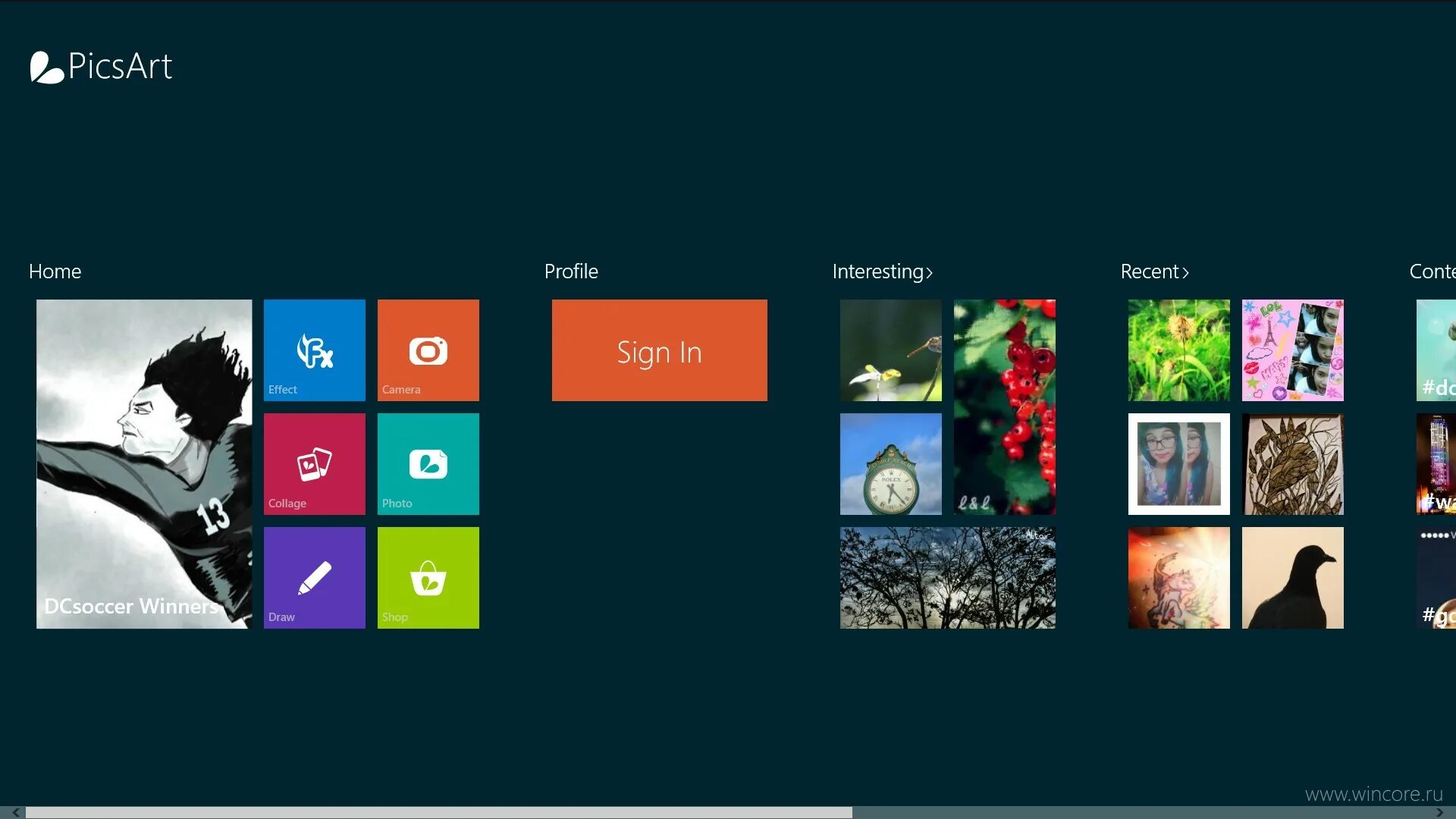Launch the Camera tile

[428, 350]
